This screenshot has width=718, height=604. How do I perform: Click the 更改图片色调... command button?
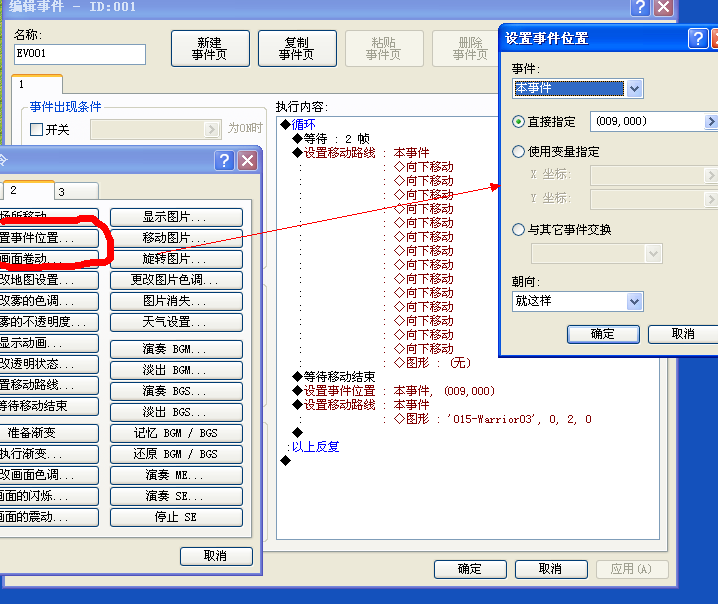tap(176, 280)
